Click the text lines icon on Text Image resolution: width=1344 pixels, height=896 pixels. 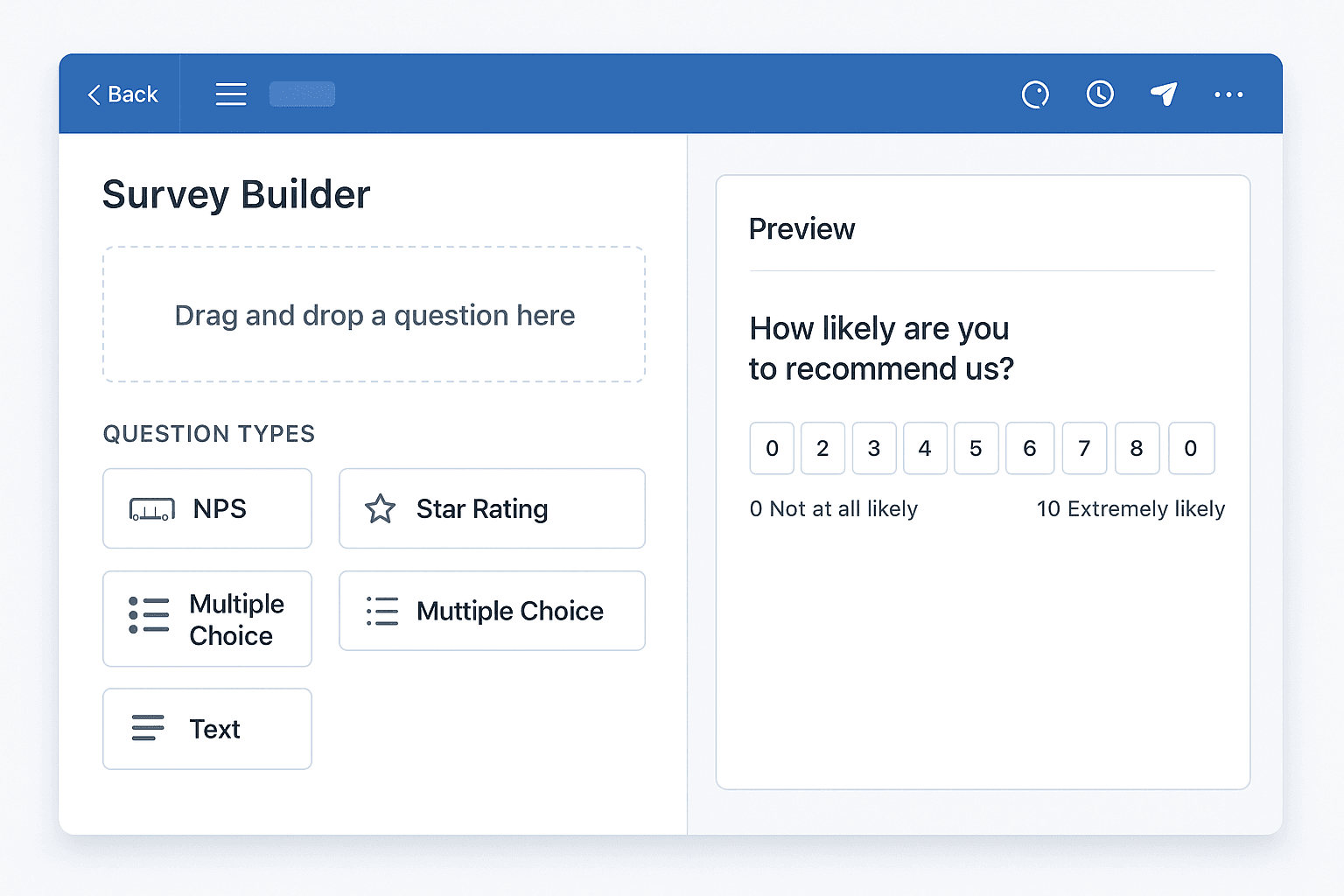(147, 728)
